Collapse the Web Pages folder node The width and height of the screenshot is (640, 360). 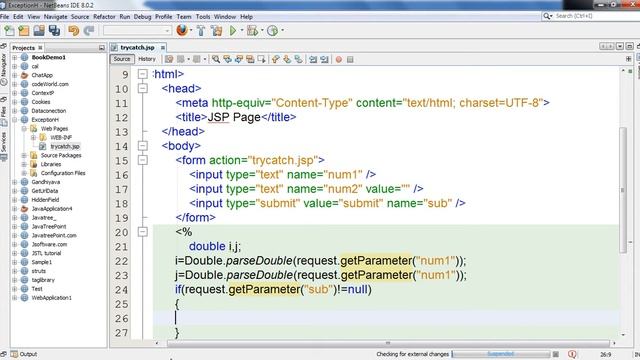point(24,129)
